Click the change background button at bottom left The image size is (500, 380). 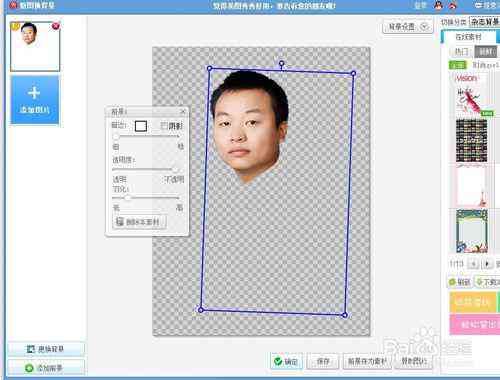tap(46, 349)
